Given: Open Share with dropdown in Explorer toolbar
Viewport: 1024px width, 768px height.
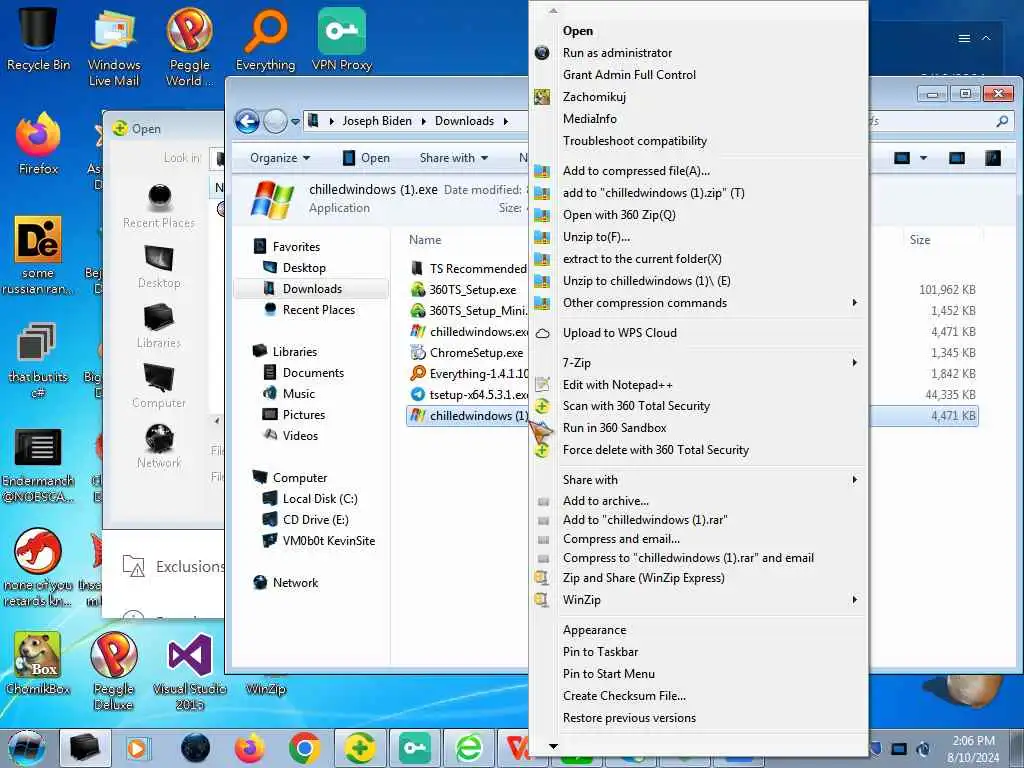Looking at the screenshot, I should [x=454, y=158].
